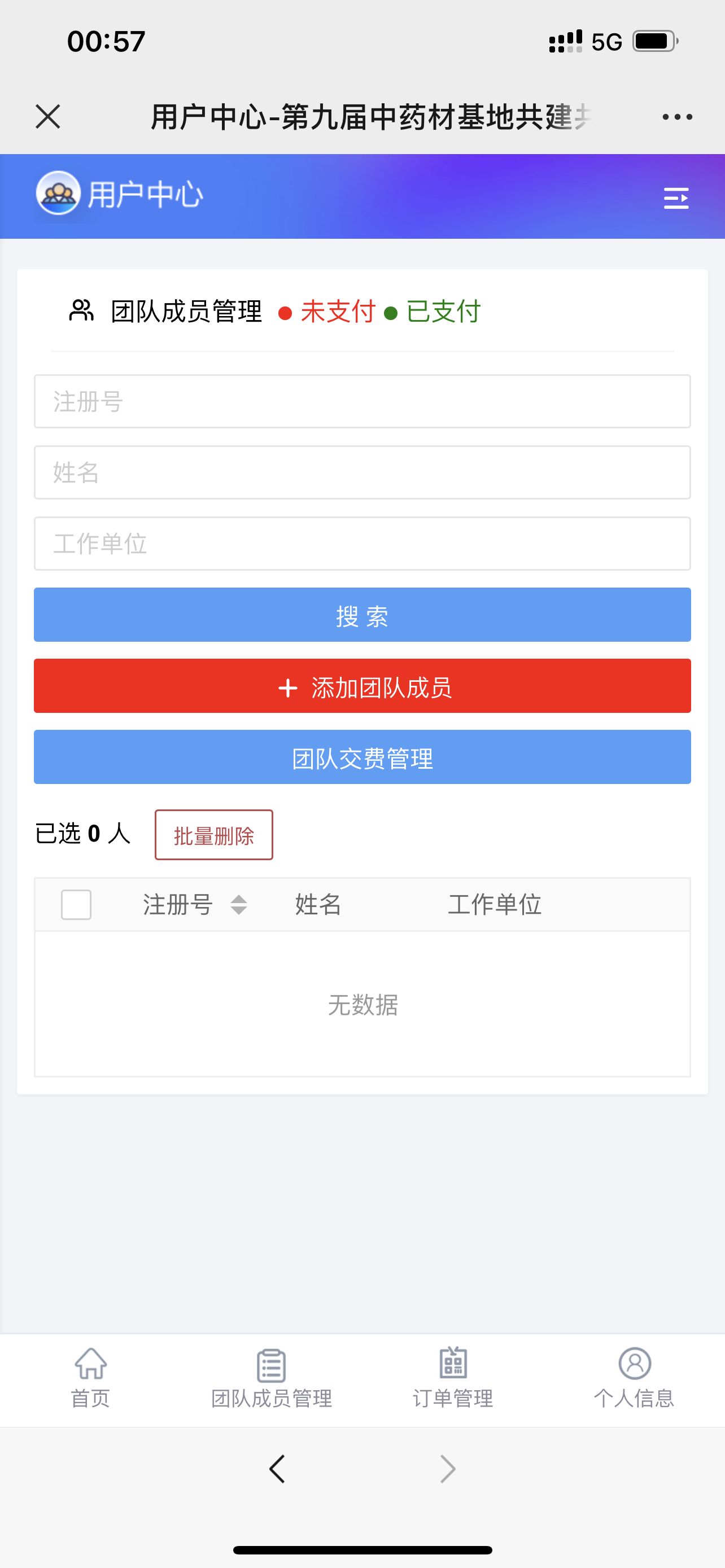
Task: Open the hamburger menu in header
Action: click(676, 198)
